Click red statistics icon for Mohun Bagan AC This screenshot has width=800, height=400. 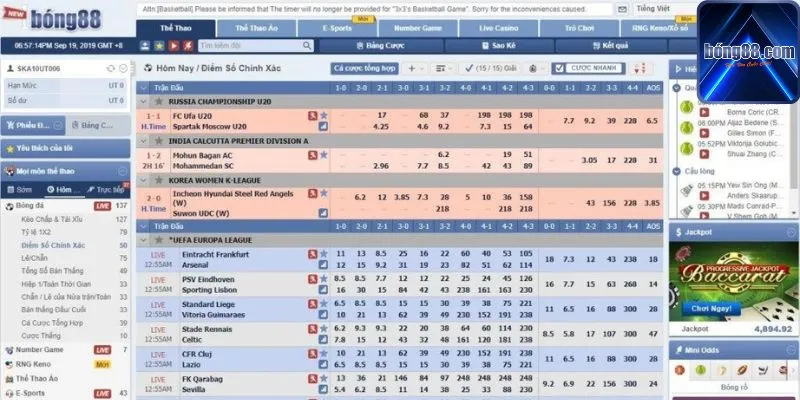313,155
